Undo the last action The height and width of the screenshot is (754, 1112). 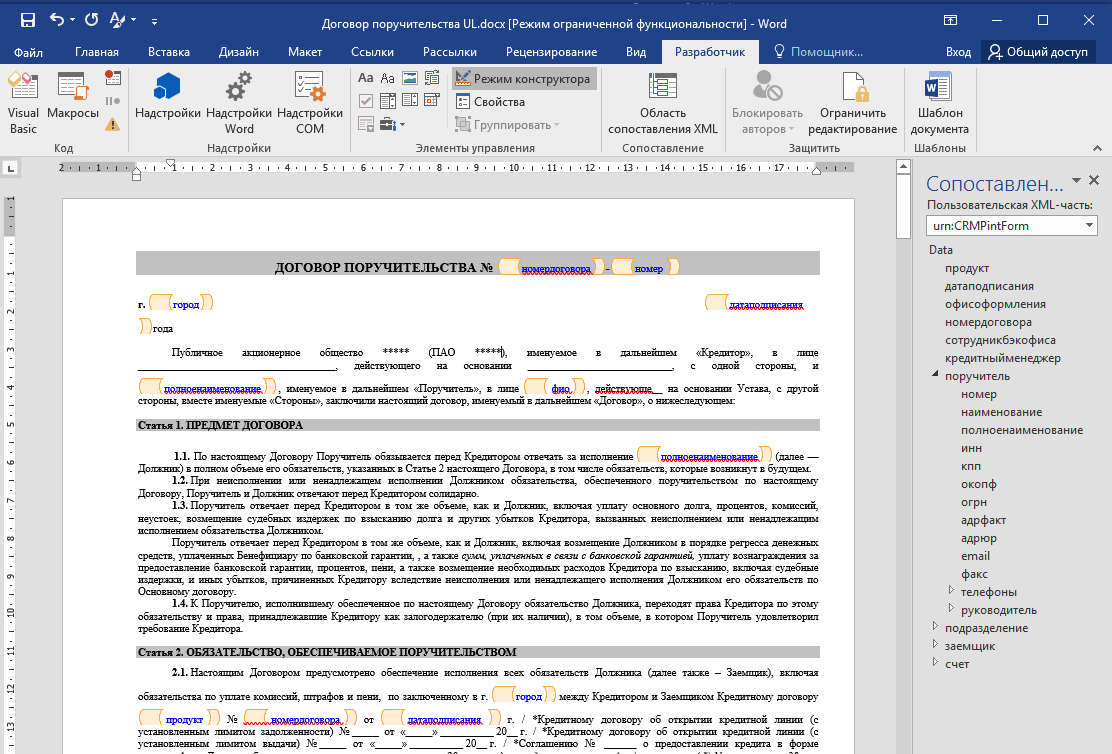pos(57,21)
